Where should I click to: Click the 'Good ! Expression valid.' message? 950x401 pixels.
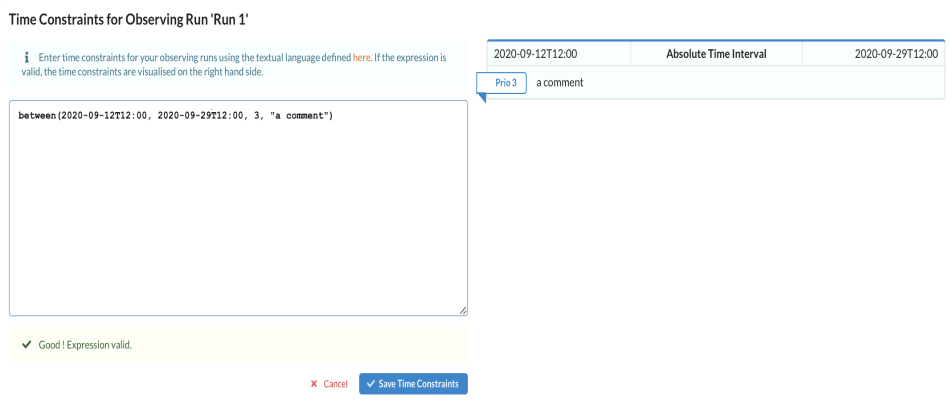coord(85,345)
